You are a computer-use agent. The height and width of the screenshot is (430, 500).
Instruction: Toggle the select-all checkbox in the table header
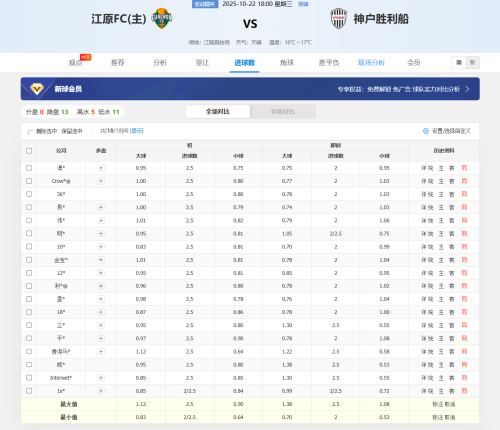coord(29,151)
